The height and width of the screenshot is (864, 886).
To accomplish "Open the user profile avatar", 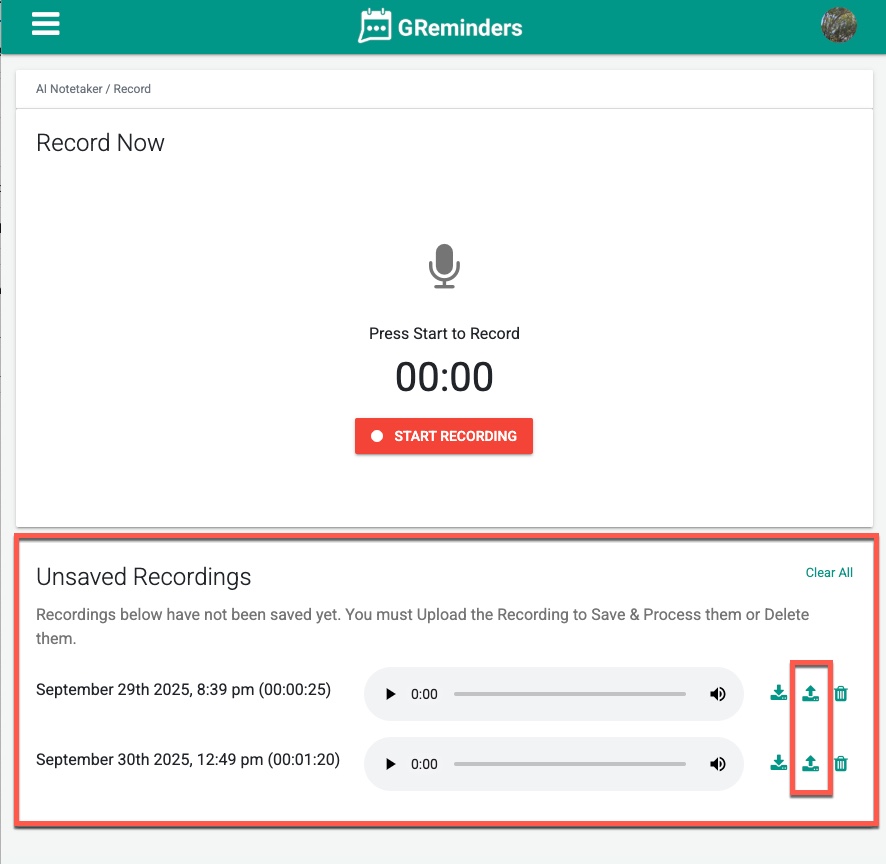I will [838, 25].
